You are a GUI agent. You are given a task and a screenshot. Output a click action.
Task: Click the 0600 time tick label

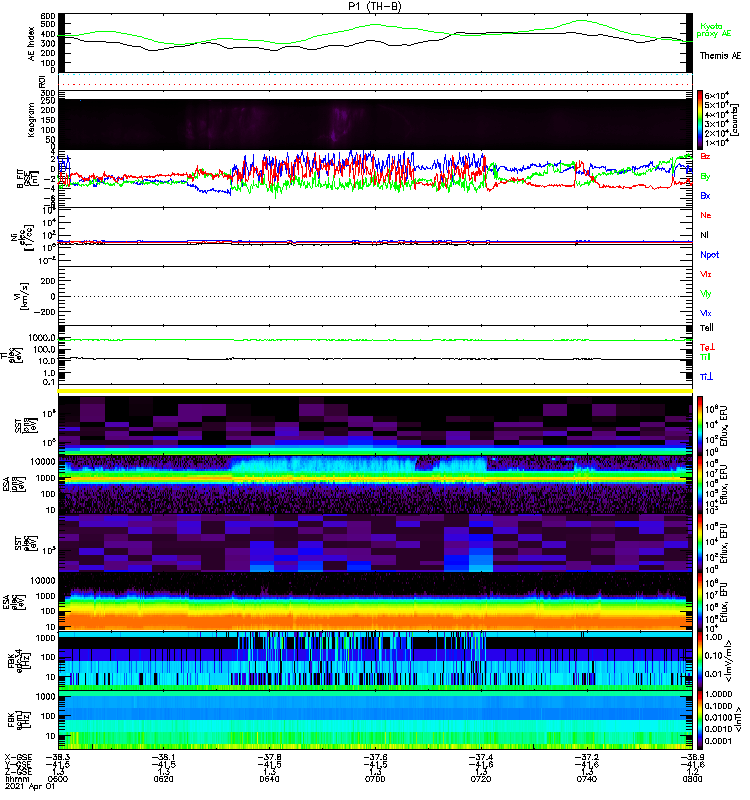pos(58,779)
